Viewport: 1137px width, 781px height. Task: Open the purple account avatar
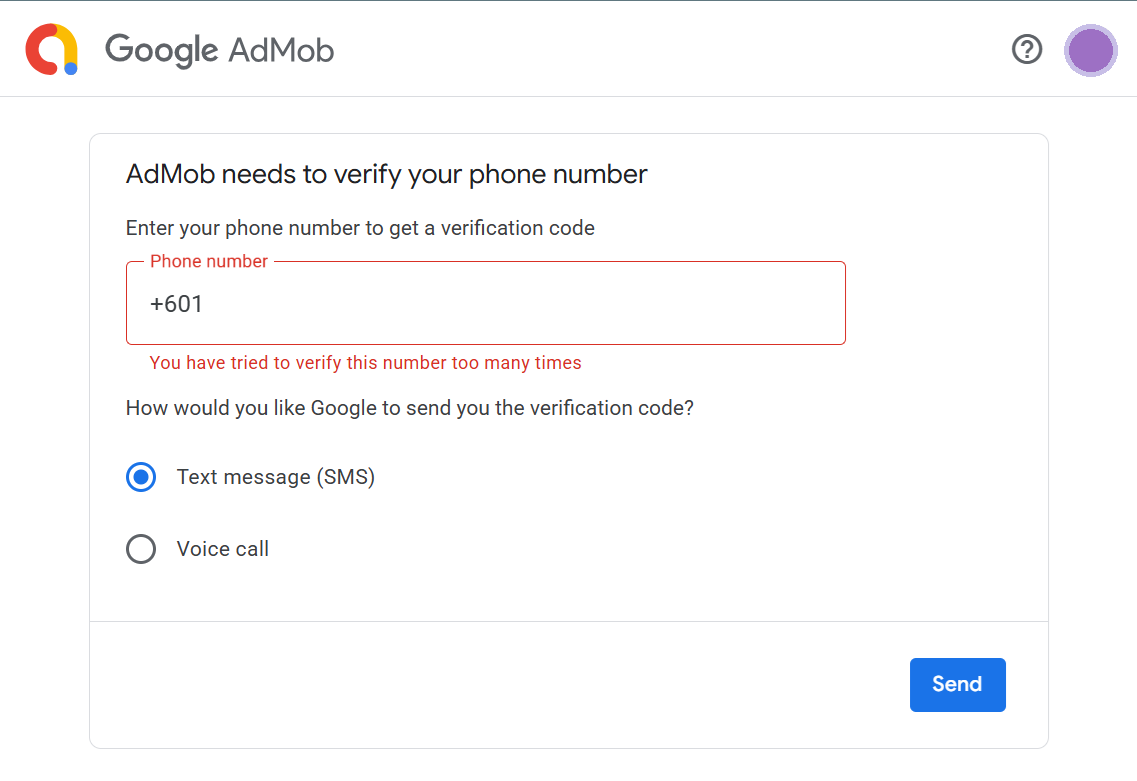1090,50
